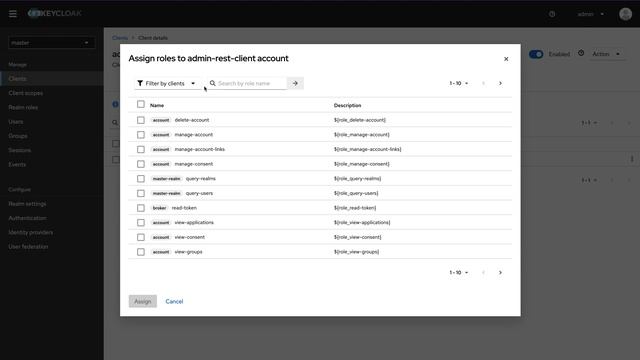Open Realm roles in sidebar
The height and width of the screenshot is (360, 640).
(x=23, y=107)
